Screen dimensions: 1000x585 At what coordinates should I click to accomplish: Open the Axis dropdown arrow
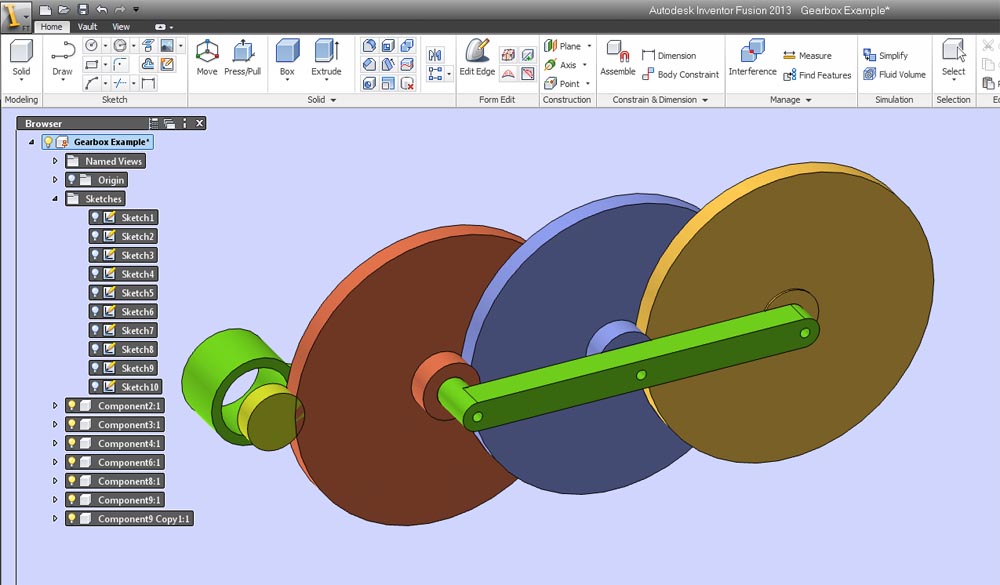[x=585, y=64]
